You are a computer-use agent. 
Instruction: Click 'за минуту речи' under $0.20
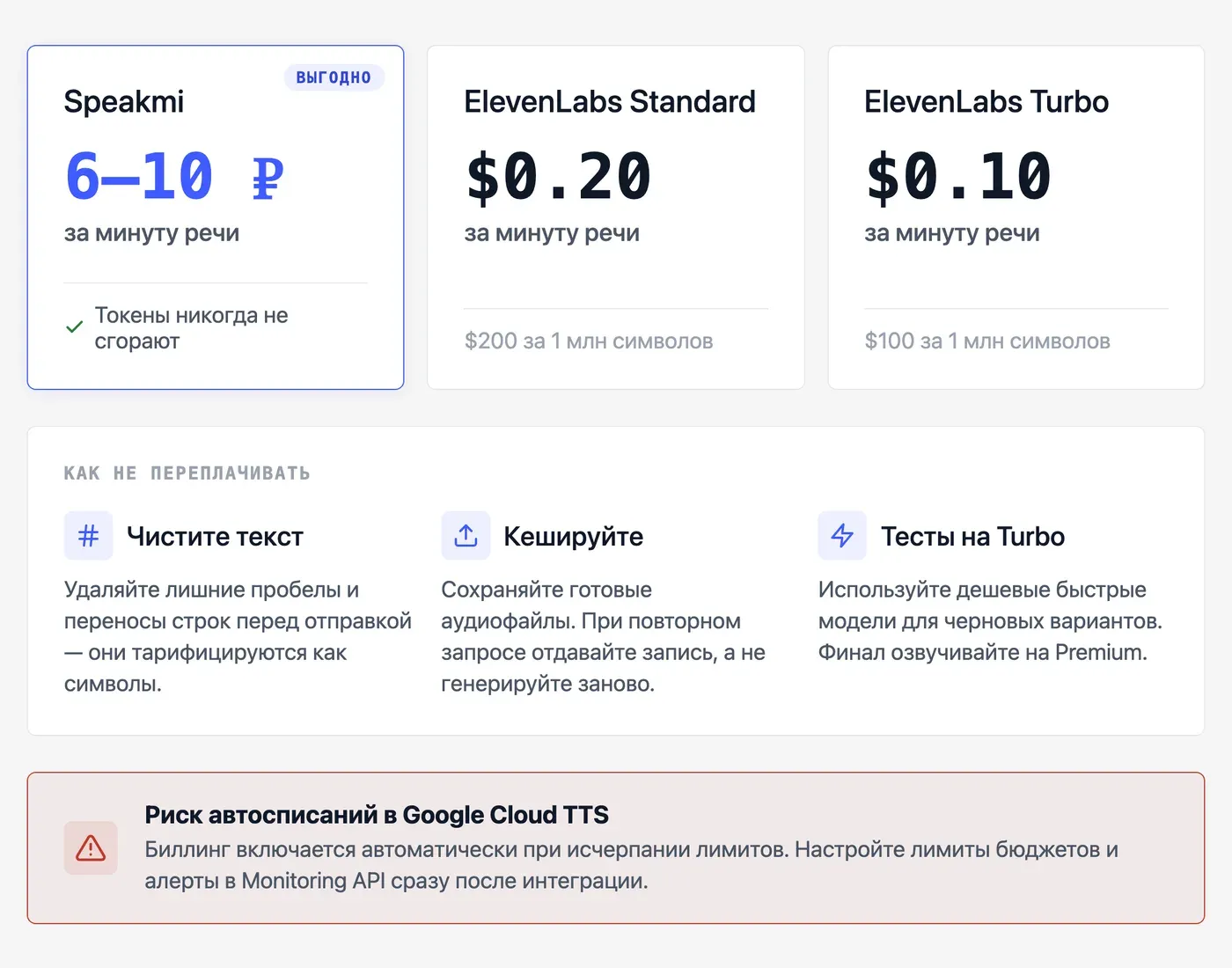(552, 233)
